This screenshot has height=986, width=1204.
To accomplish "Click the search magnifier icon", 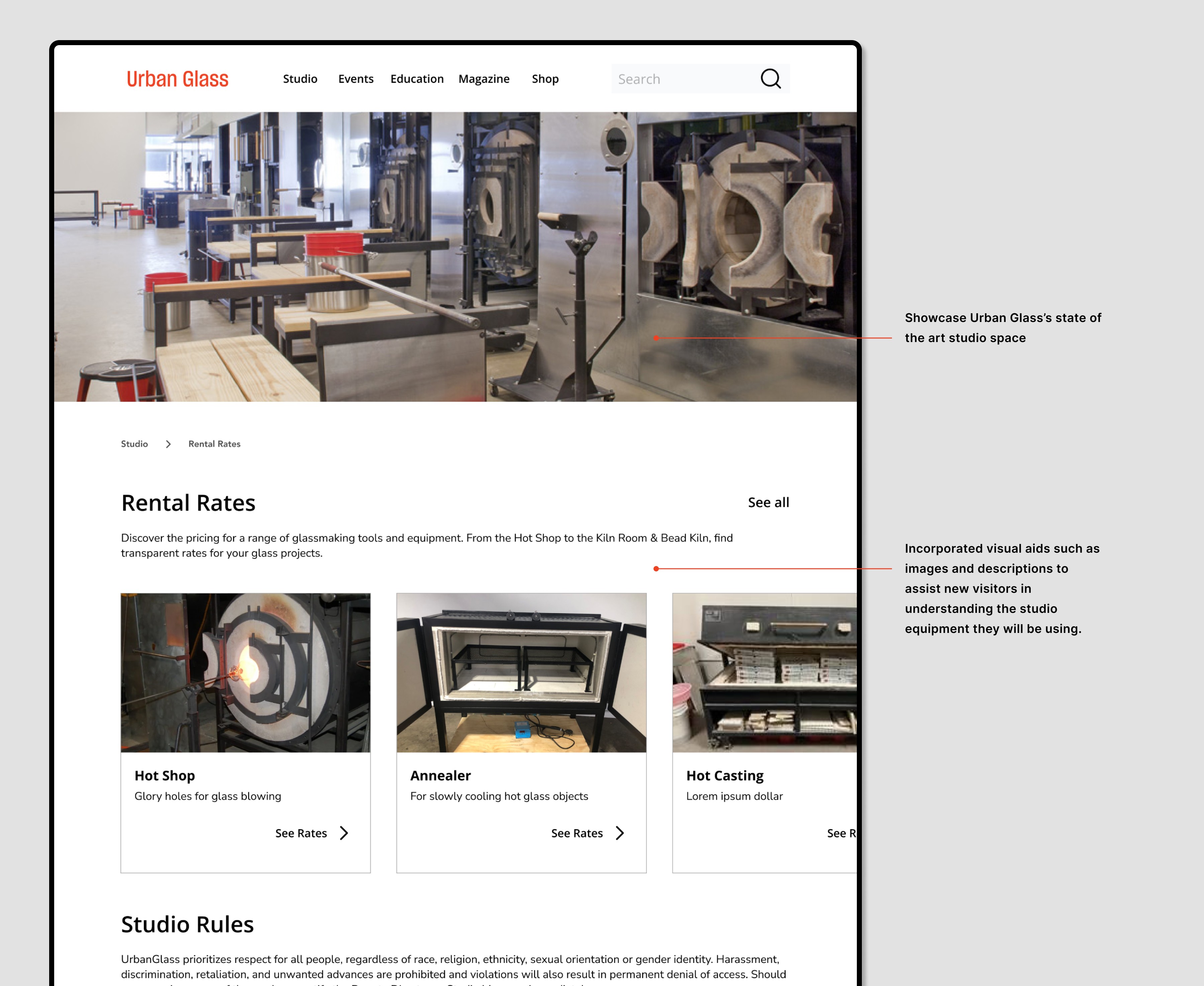I will pos(771,79).
